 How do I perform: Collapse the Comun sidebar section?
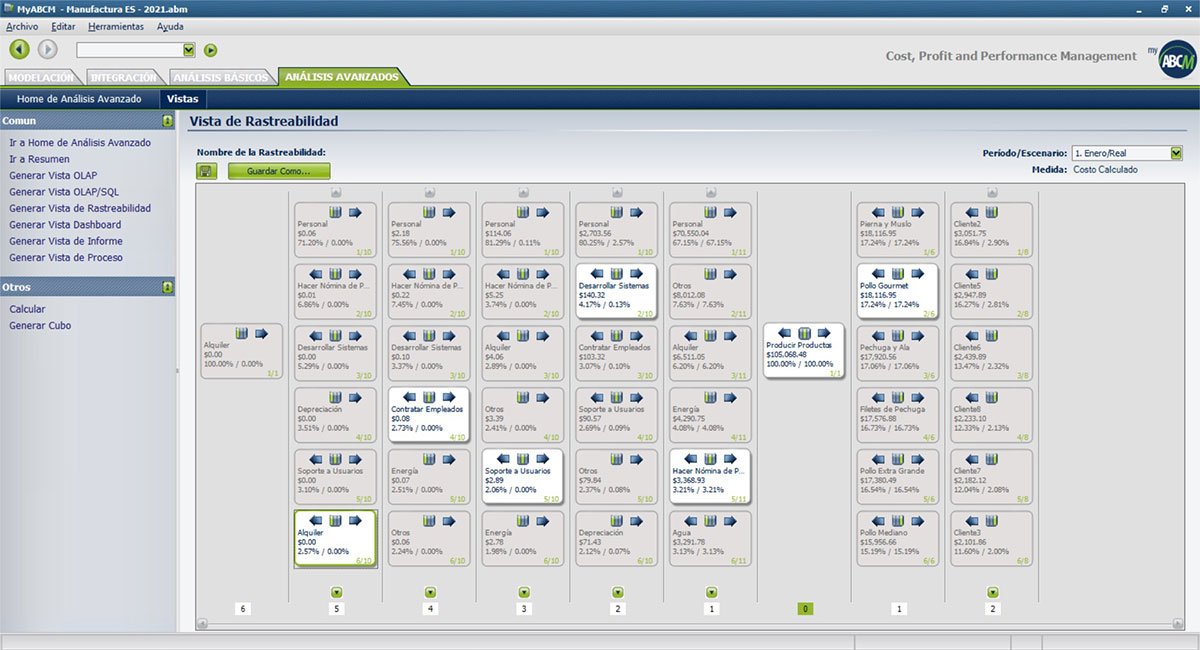click(x=167, y=121)
